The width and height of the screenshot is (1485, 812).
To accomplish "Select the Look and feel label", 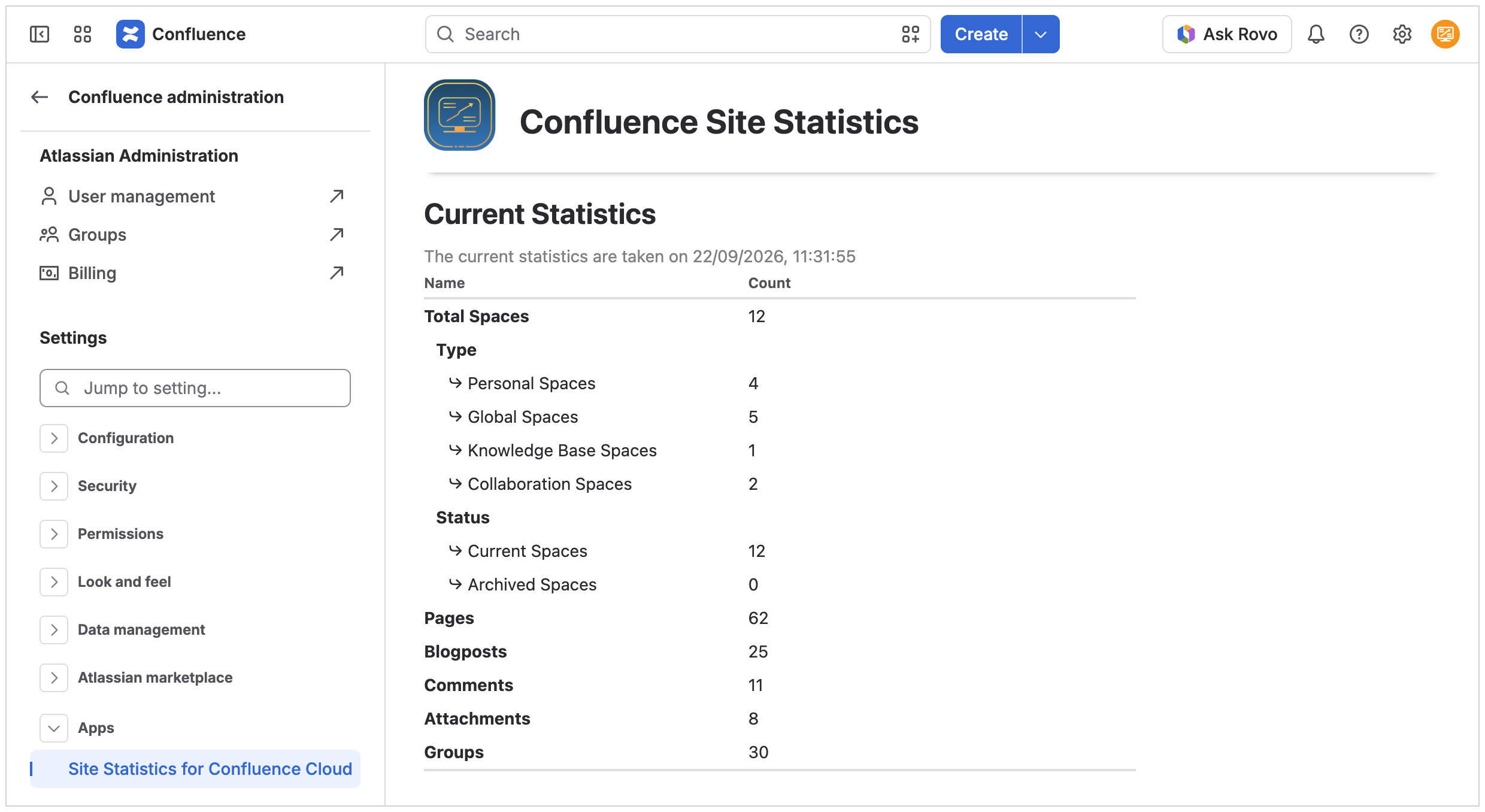I will coord(125,582).
